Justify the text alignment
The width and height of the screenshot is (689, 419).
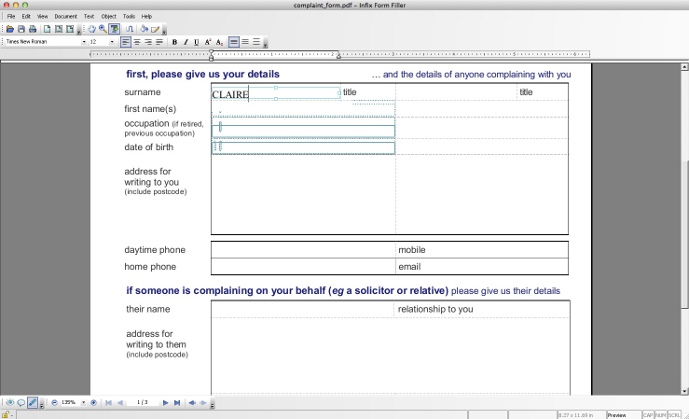(x=159, y=42)
